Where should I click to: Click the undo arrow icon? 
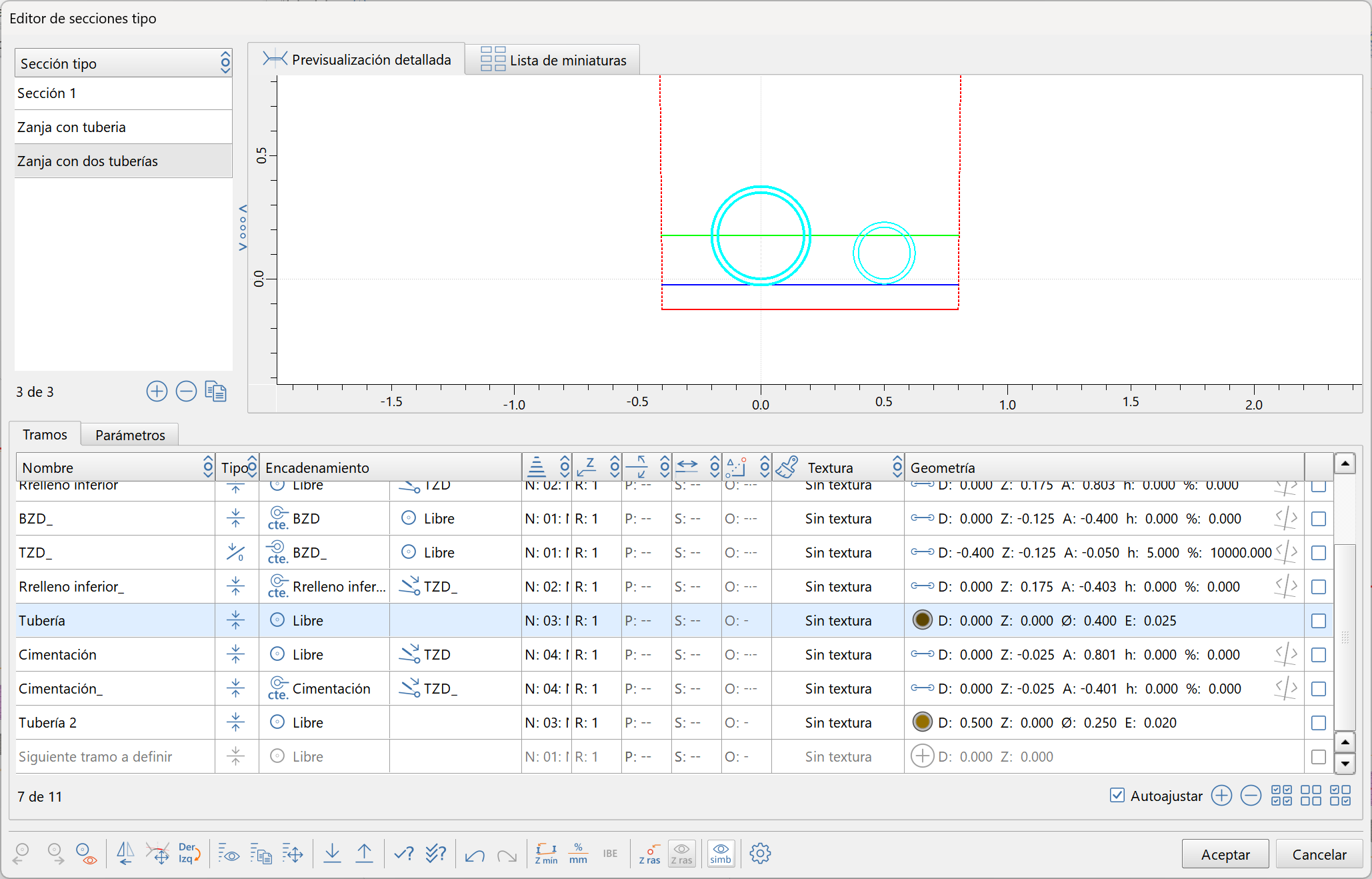click(475, 854)
